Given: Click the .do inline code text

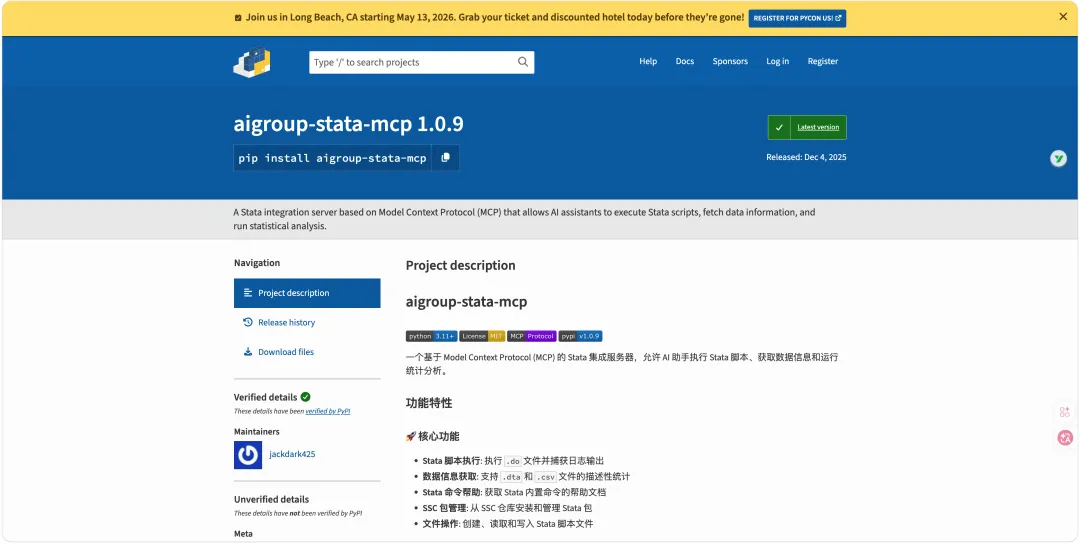Looking at the screenshot, I should click(512, 461).
